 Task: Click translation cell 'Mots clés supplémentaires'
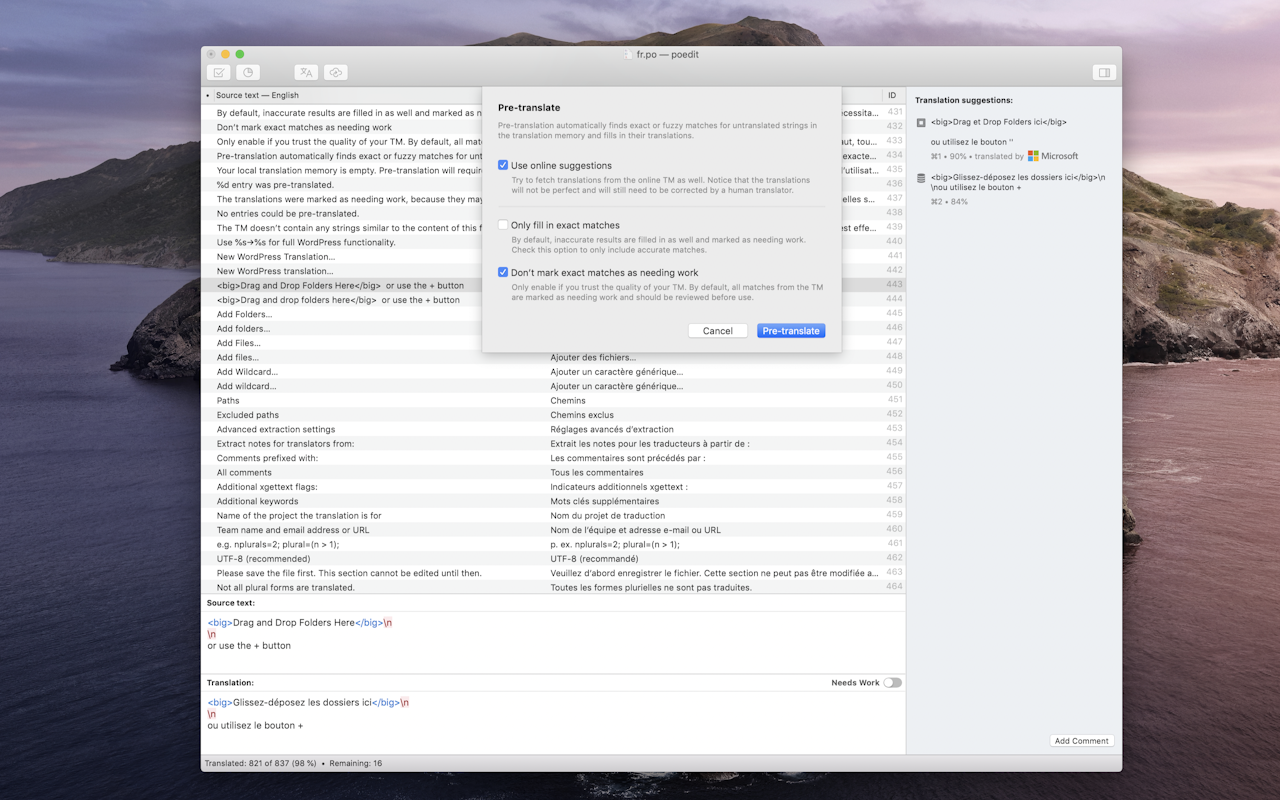(604, 501)
